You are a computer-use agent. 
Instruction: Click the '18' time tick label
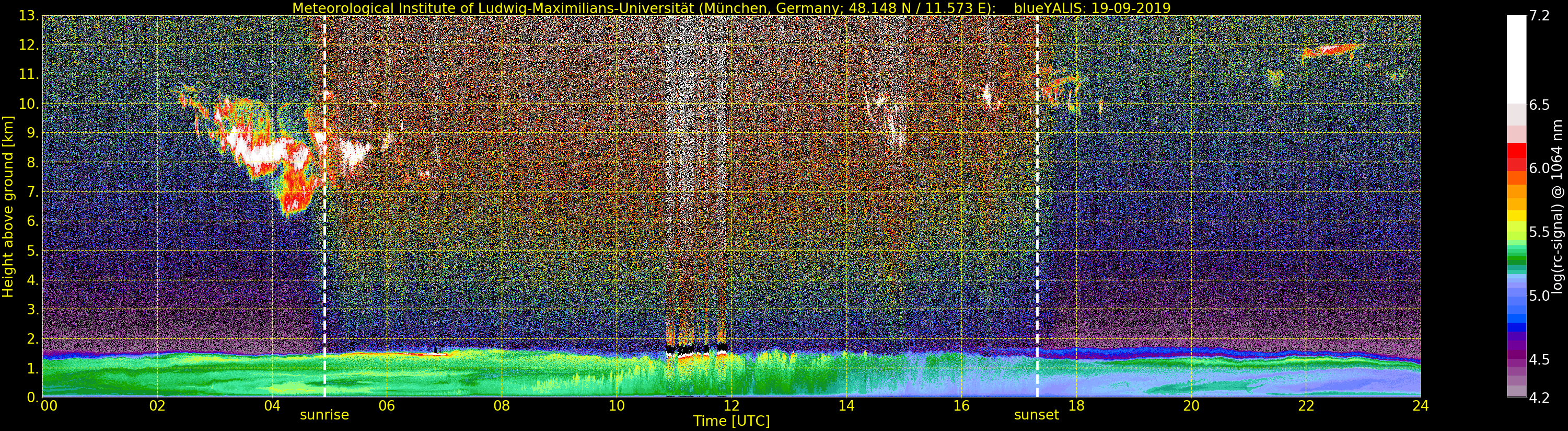click(1076, 405)
